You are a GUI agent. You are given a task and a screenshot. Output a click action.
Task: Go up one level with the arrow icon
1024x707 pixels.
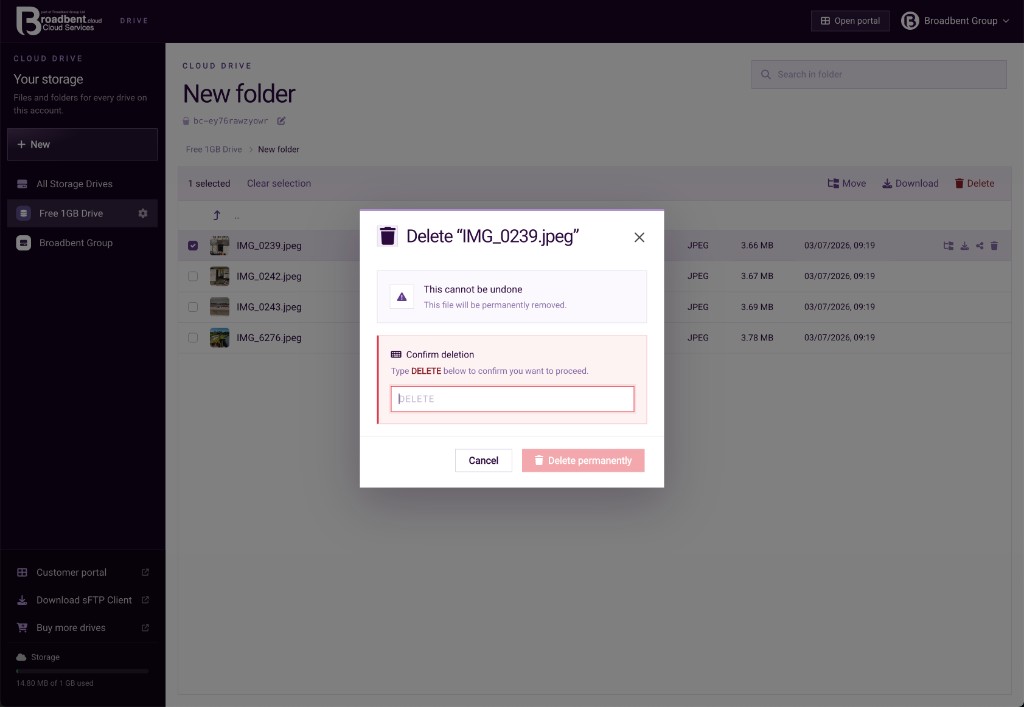click(x=217, y=215)
